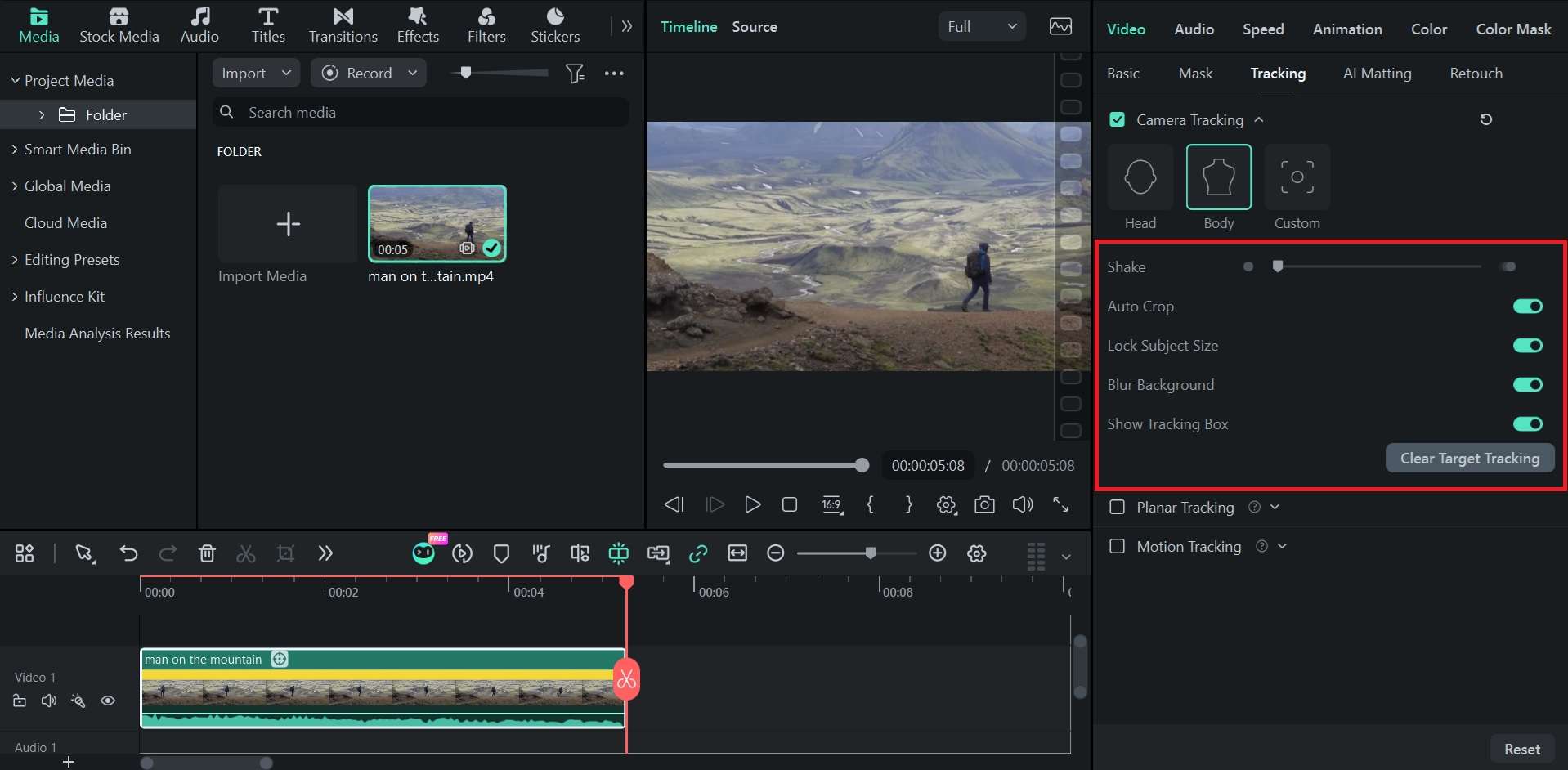Play the preview video

(752, 504)
